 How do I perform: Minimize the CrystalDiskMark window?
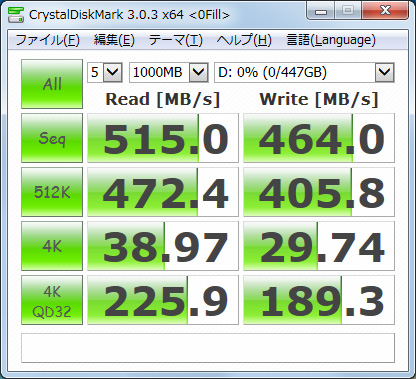321,11
